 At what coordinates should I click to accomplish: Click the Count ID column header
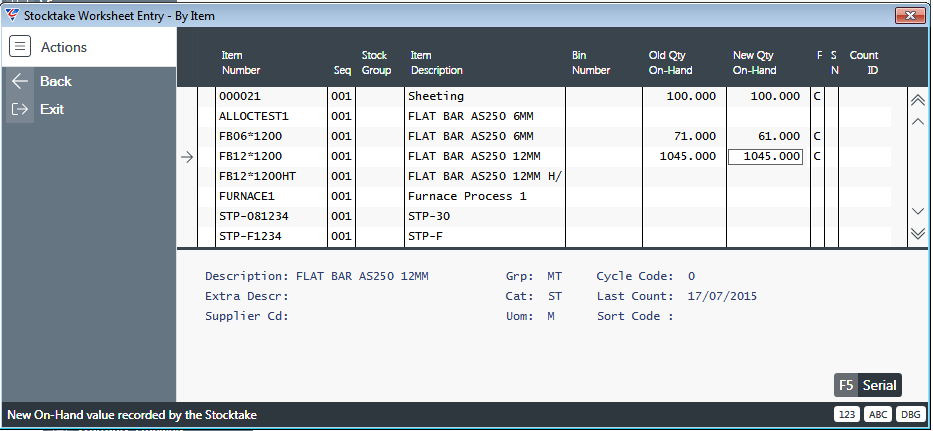(864, 63)
